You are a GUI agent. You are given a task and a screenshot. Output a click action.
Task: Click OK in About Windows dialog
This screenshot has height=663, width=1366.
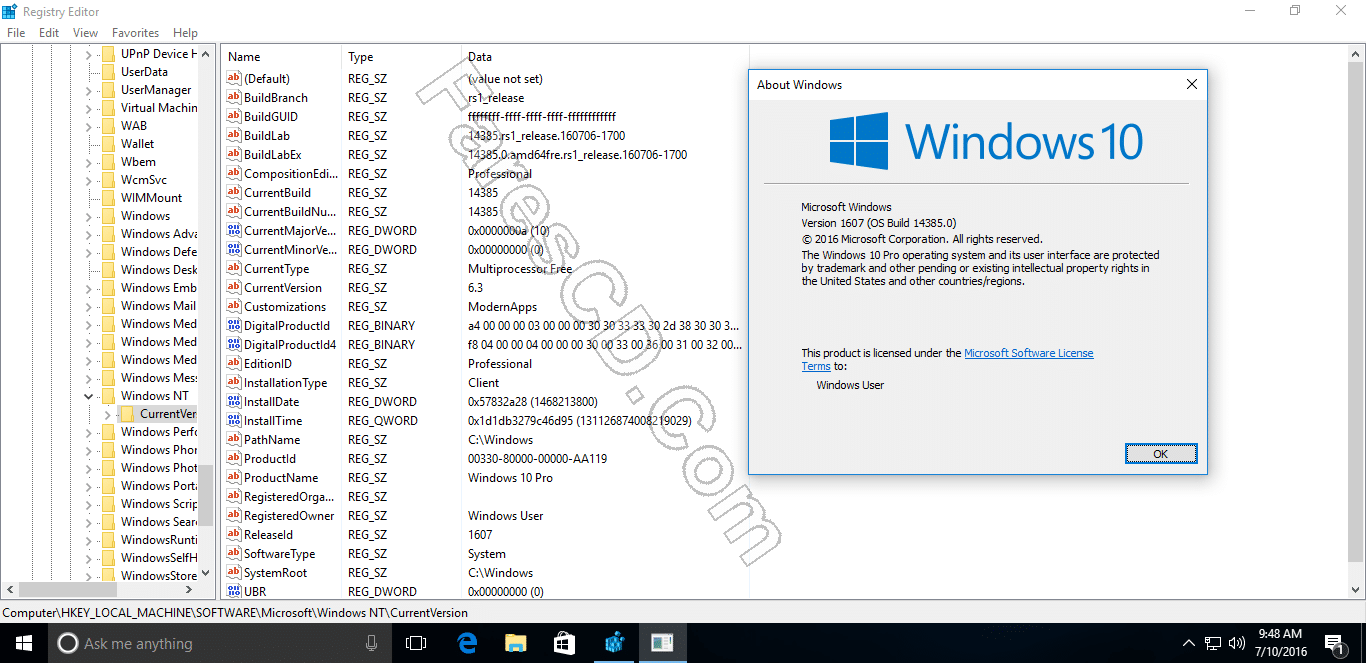click(x=1160, y=454)
